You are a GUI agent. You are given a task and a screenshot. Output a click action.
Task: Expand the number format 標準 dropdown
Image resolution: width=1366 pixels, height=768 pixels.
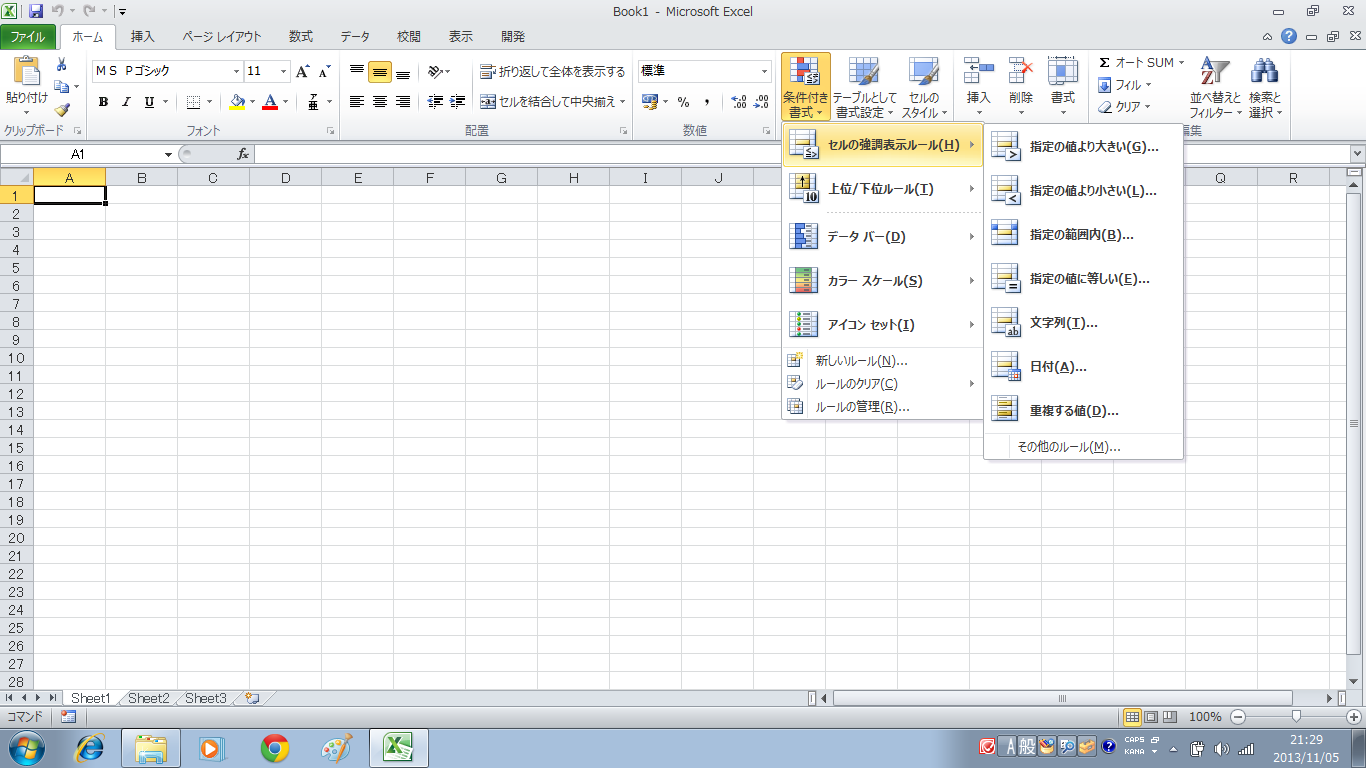point(765,72)
